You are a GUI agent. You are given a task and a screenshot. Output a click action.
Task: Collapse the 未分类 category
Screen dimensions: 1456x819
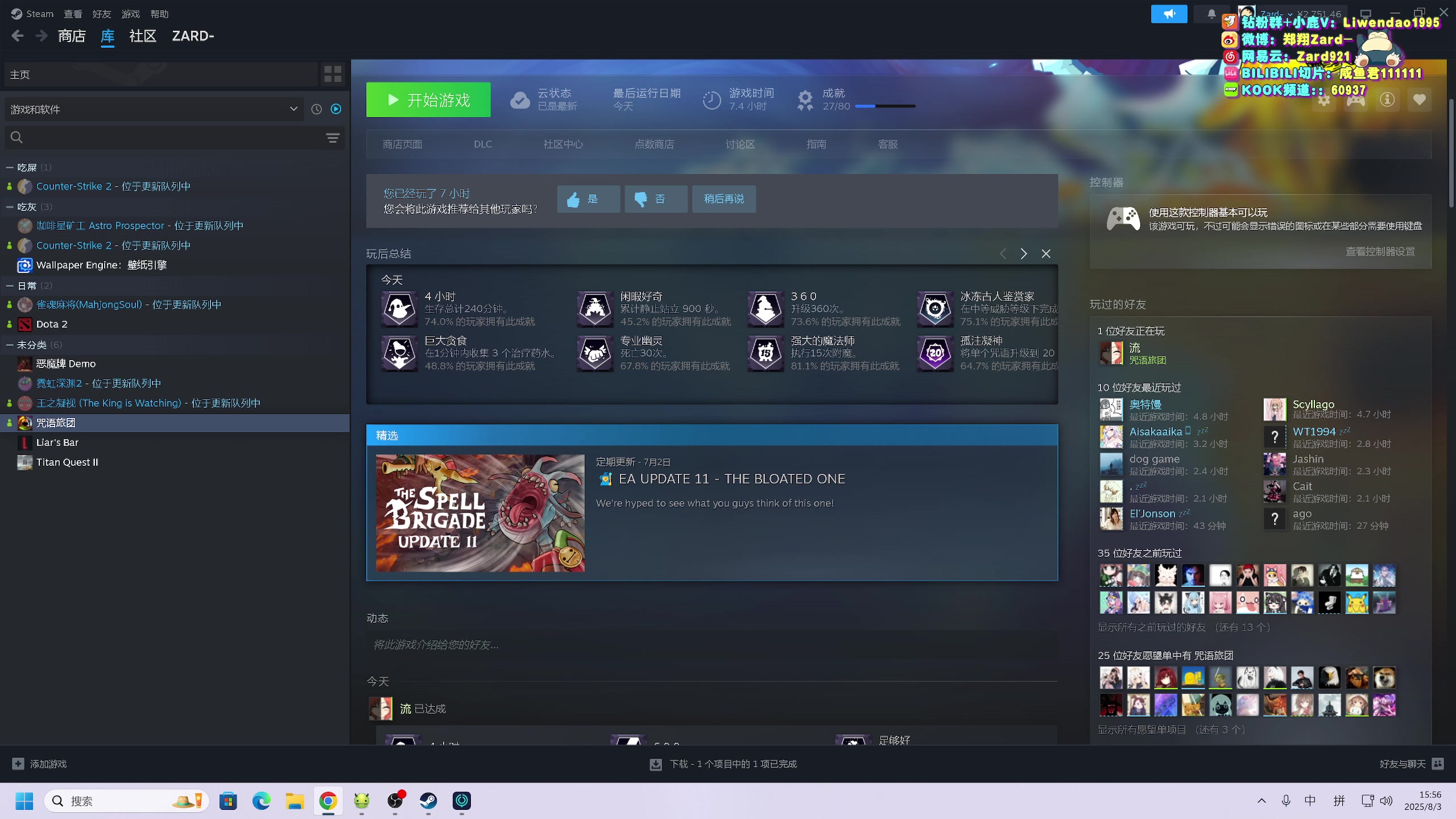[x=10, y=345]
